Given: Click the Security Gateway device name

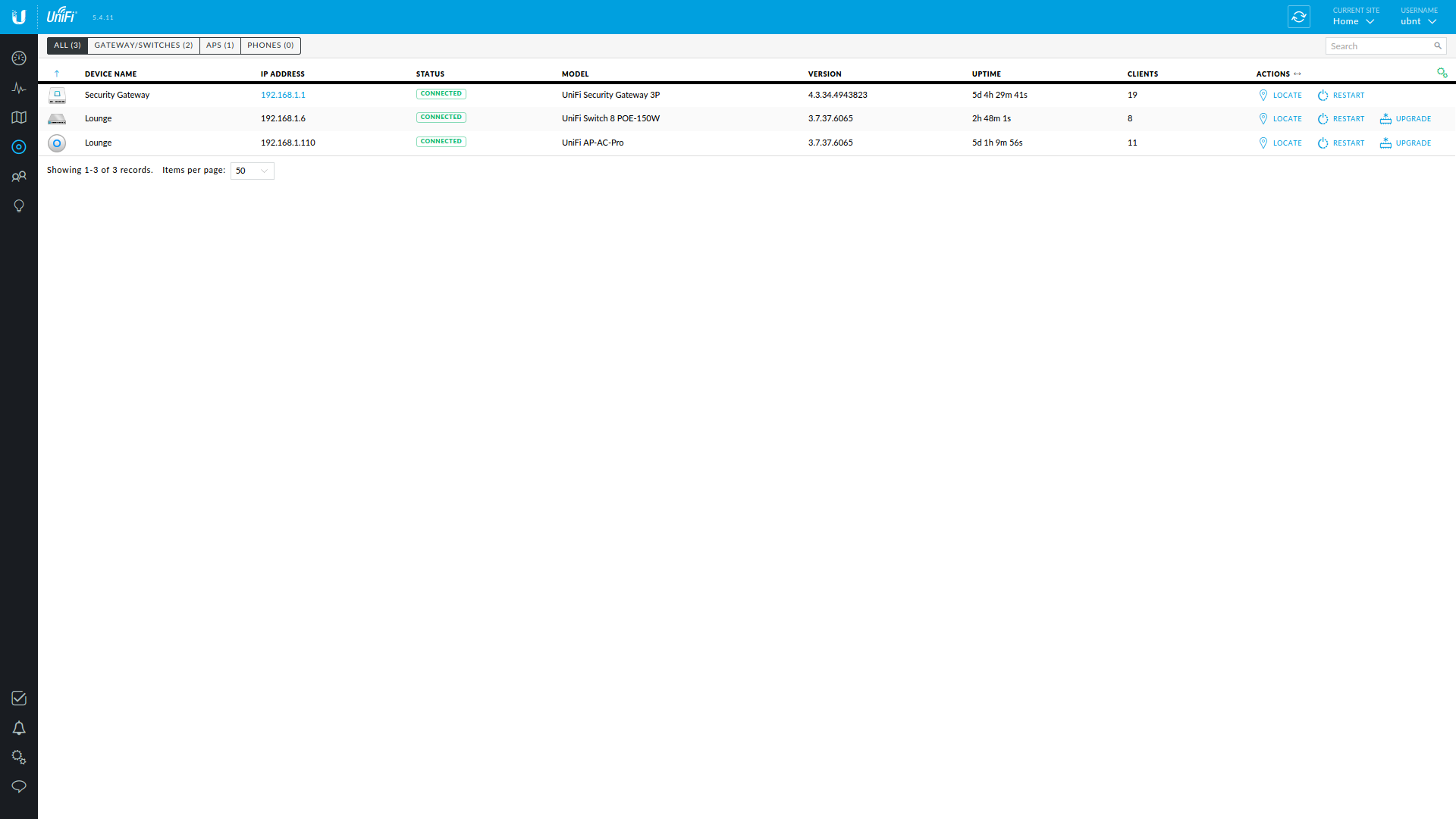Looking at the screenshot, I should [x=118, y=96].
